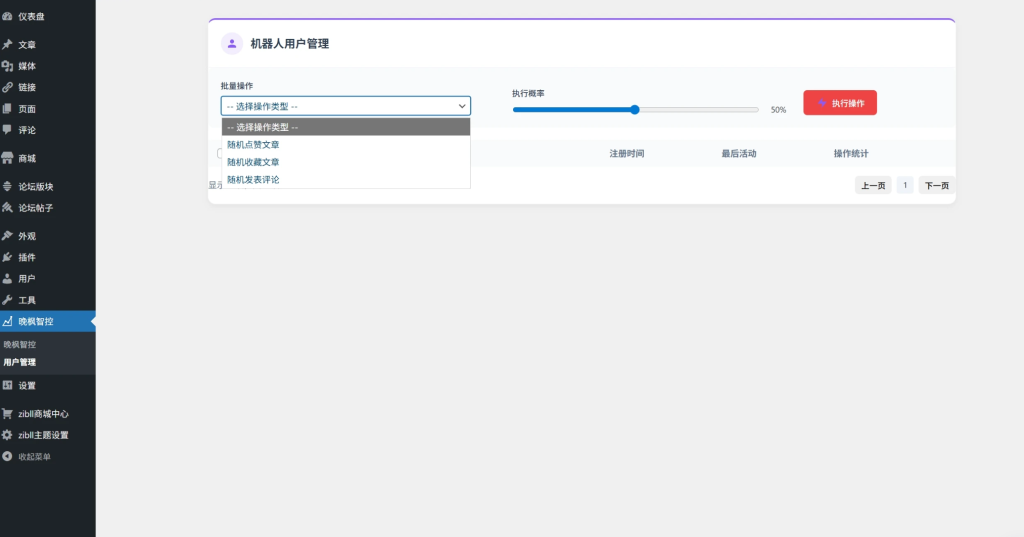This screenshot has height=537, width=1024.
Task: Select the 外观 paintbrush icon
Action: tap(7, 236)
